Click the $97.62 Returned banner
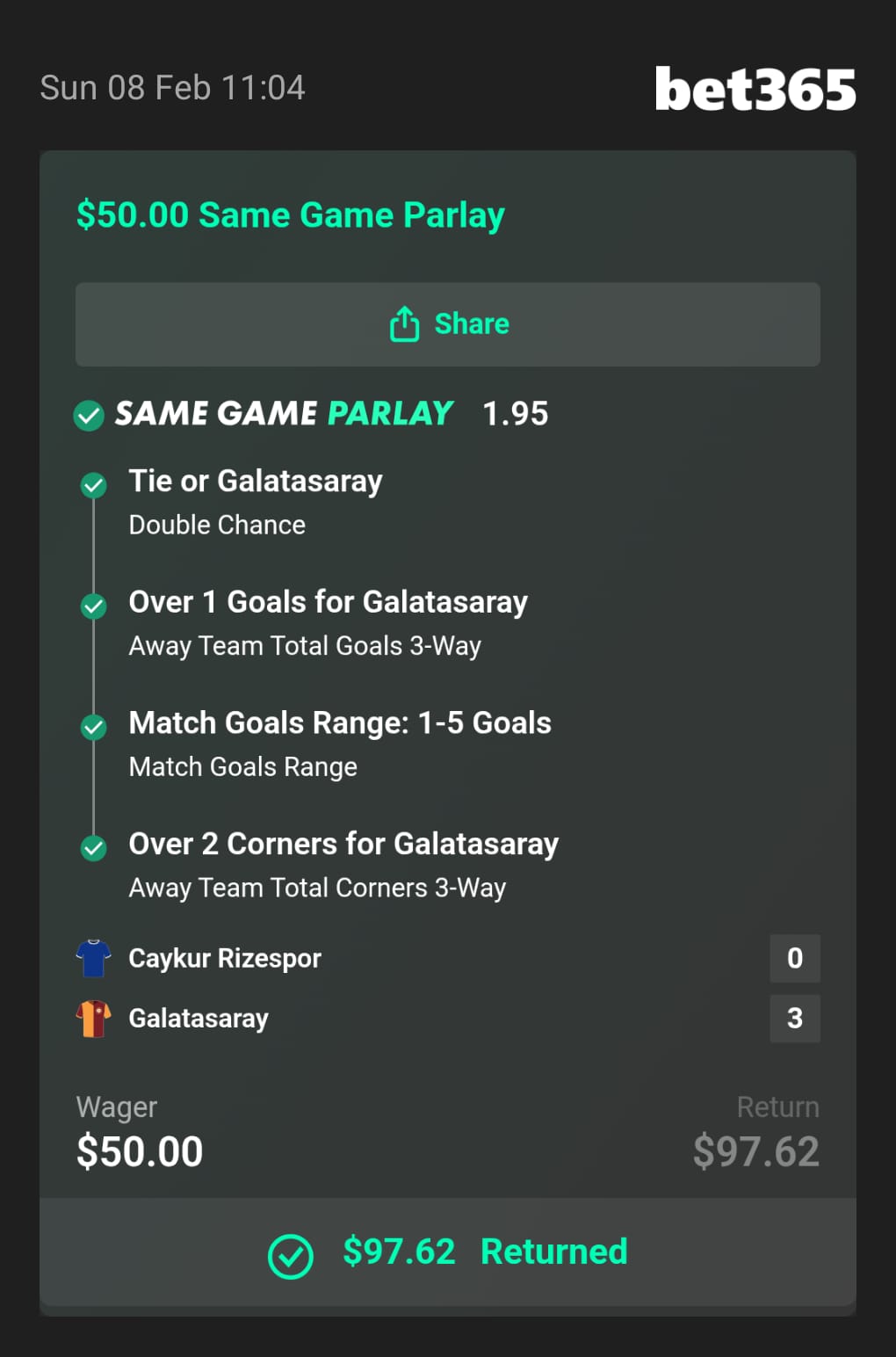This screenshot has height=1357, width=896. tap(485, 1252)
